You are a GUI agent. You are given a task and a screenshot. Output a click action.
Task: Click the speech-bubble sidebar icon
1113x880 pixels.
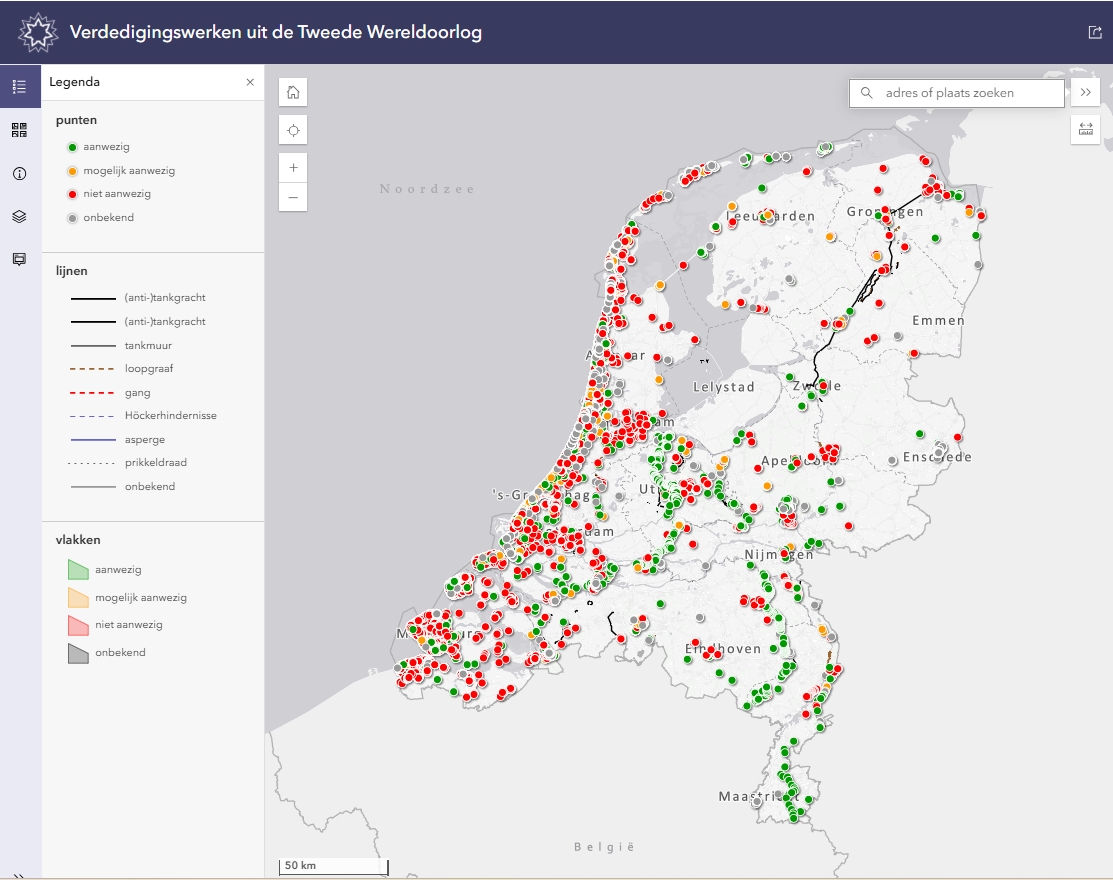(x=19, y=259)
